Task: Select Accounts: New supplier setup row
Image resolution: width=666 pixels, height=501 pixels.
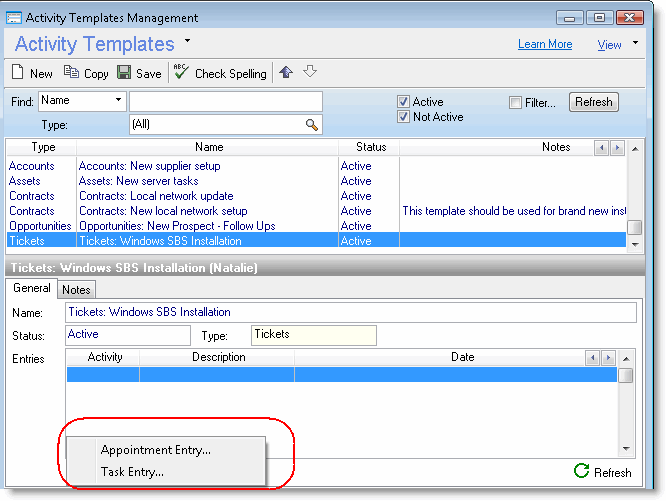Action: point(316,166)
